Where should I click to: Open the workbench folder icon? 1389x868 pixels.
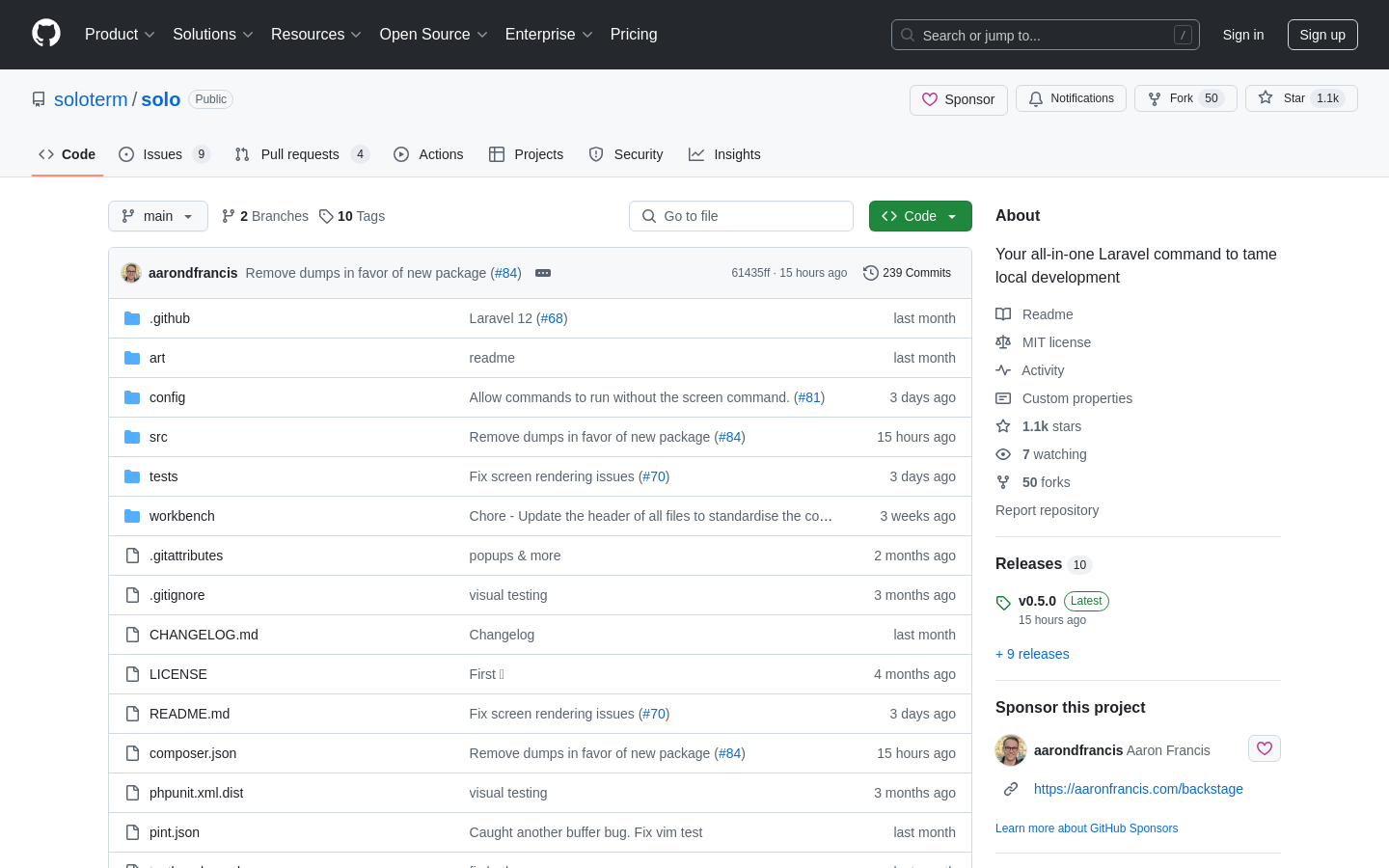(132, 516)
